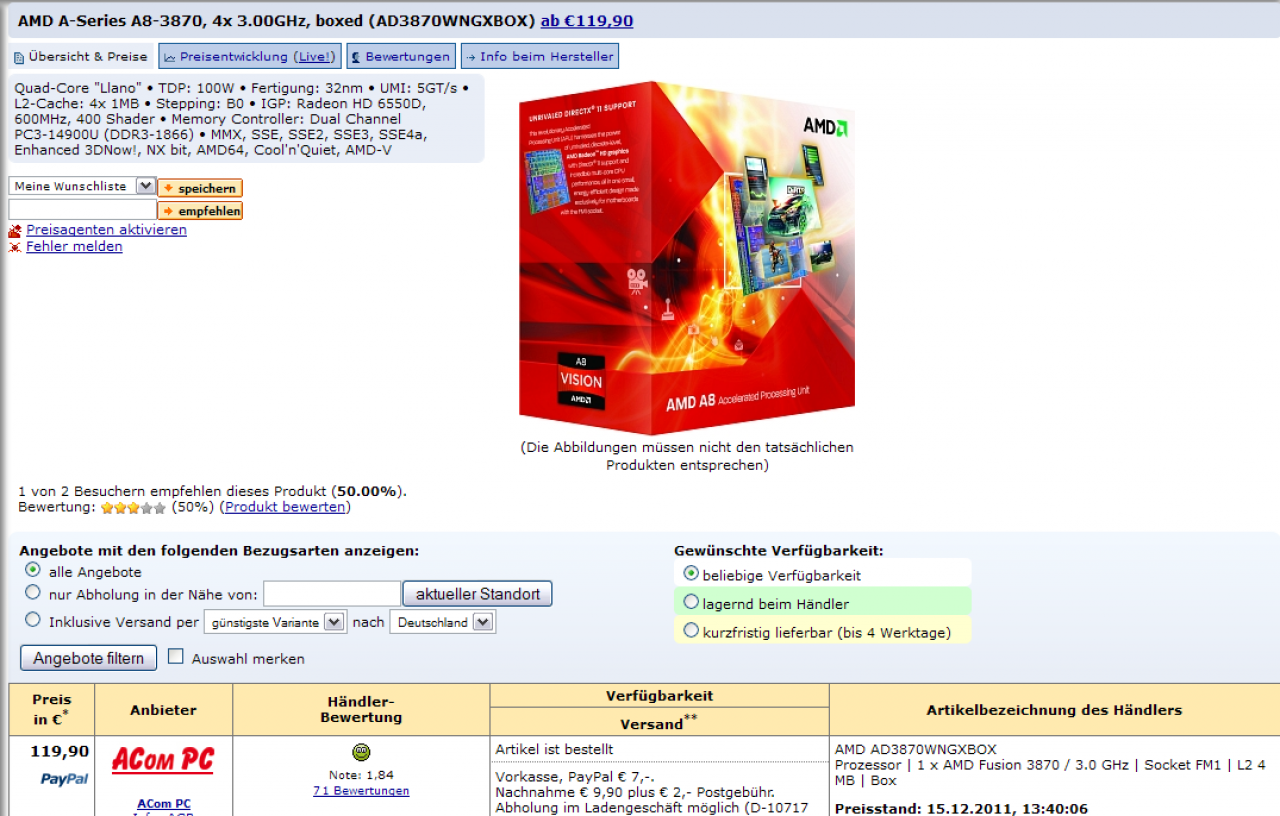Select the 'alle Angebote' radio option
The image size is (1280, 816).
click(33, 570)
